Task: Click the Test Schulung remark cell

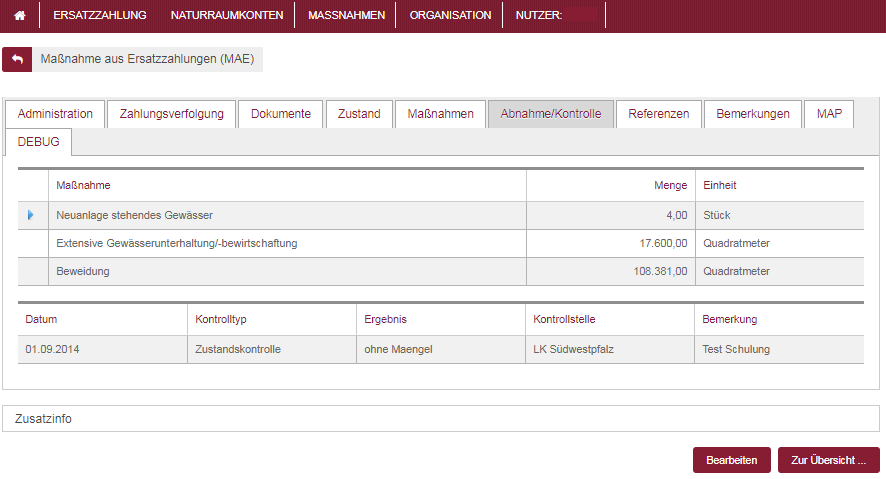Action: (x=779, y=349)
